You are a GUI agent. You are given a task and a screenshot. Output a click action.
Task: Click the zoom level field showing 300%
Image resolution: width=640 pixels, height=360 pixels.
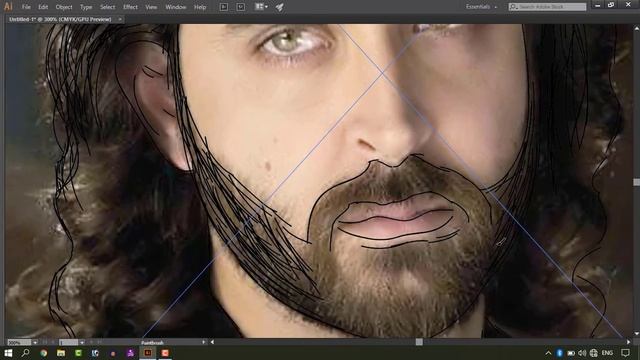pyautogui.click(x=19, y=342)
